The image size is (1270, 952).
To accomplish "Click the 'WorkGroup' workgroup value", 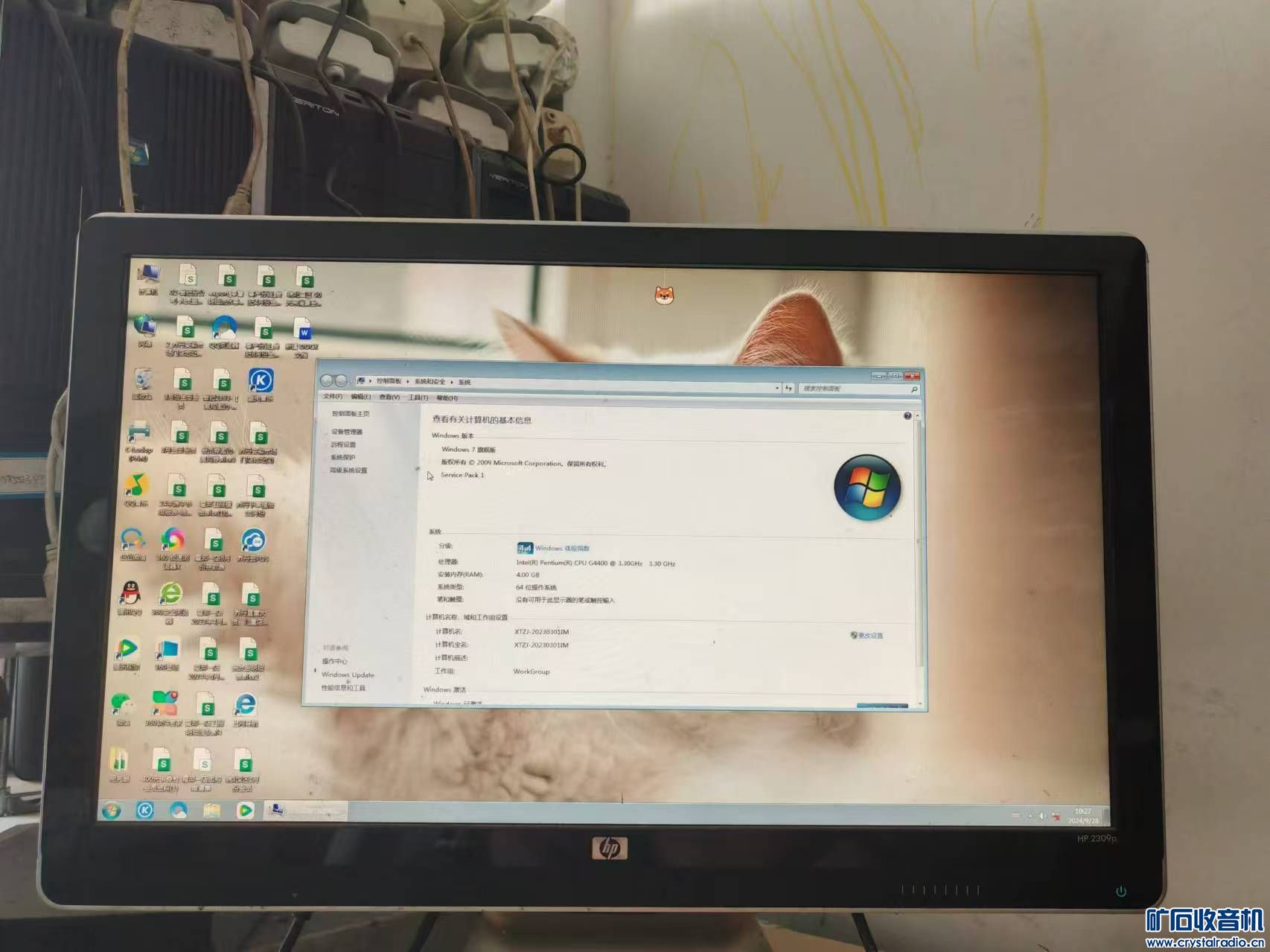I will (x=532, y=671).
